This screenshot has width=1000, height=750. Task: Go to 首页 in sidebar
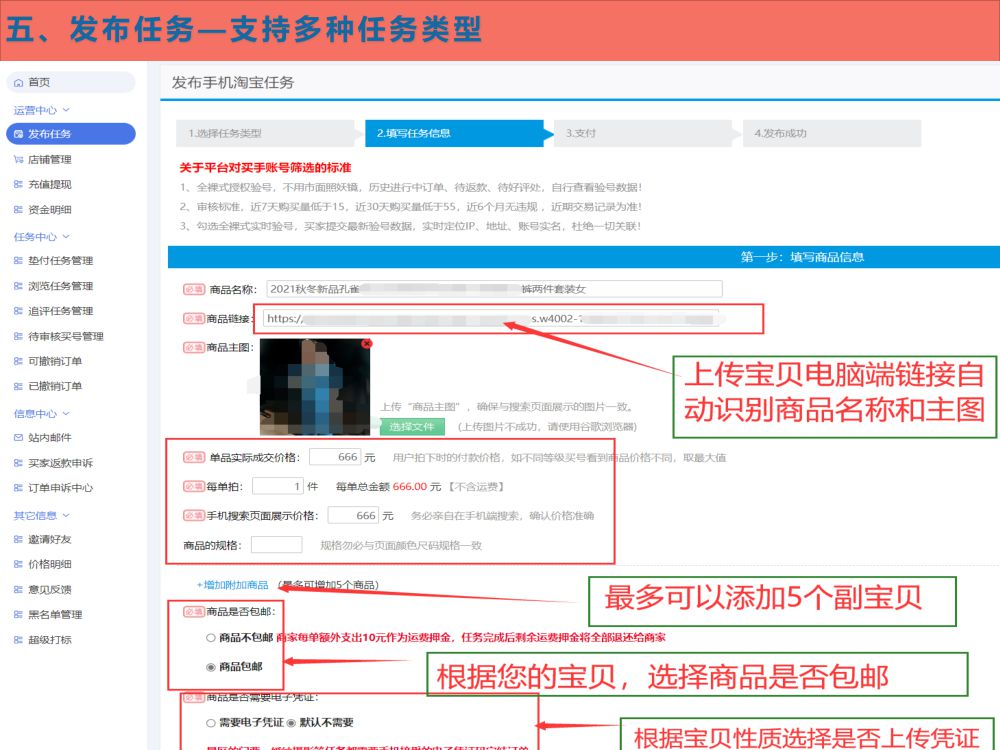pyautogui.click(x=71, y=82)
